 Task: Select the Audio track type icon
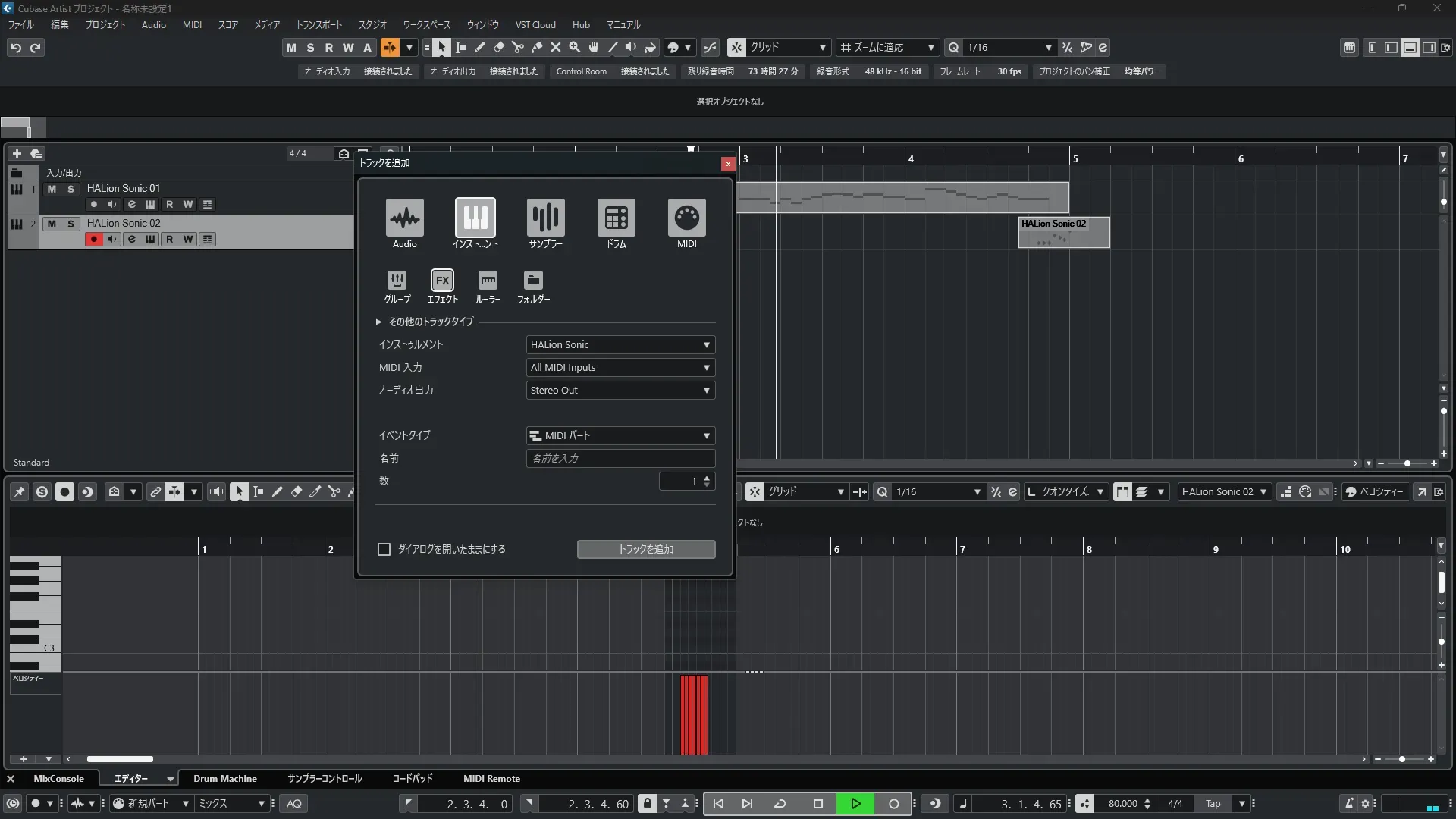404,218
